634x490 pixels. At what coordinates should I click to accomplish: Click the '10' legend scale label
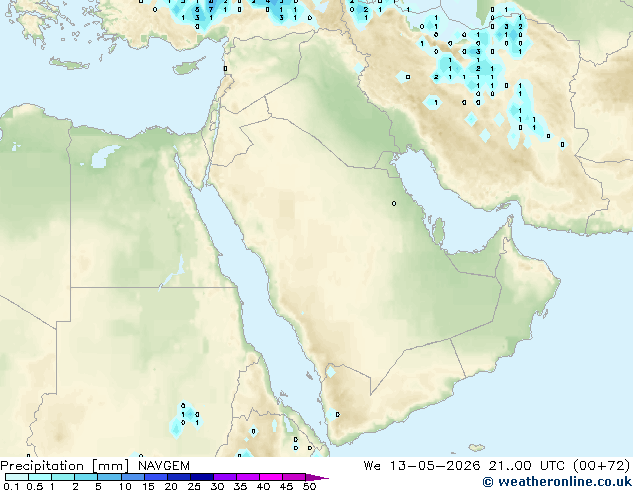[x=125, y=486]
